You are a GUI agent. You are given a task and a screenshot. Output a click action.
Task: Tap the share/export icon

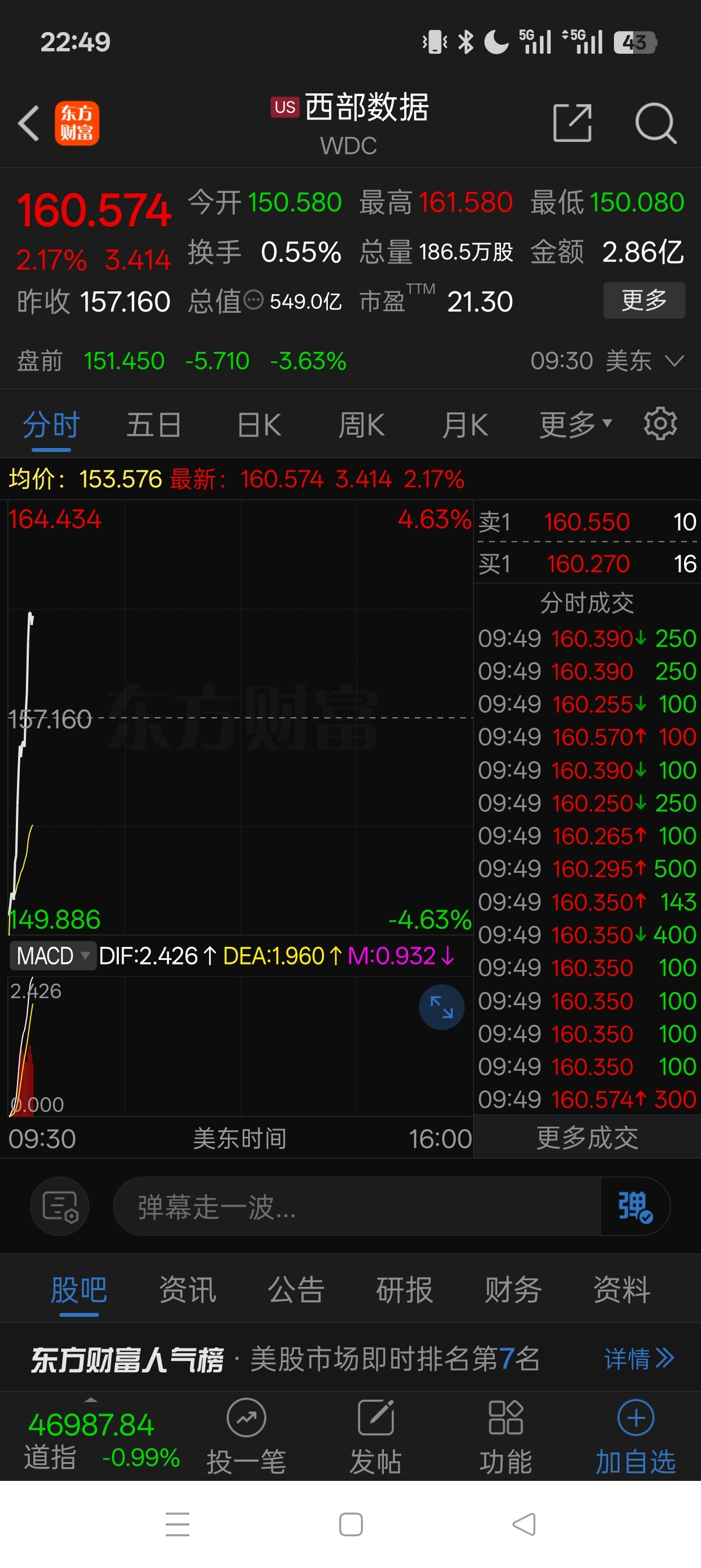point(572,123)
